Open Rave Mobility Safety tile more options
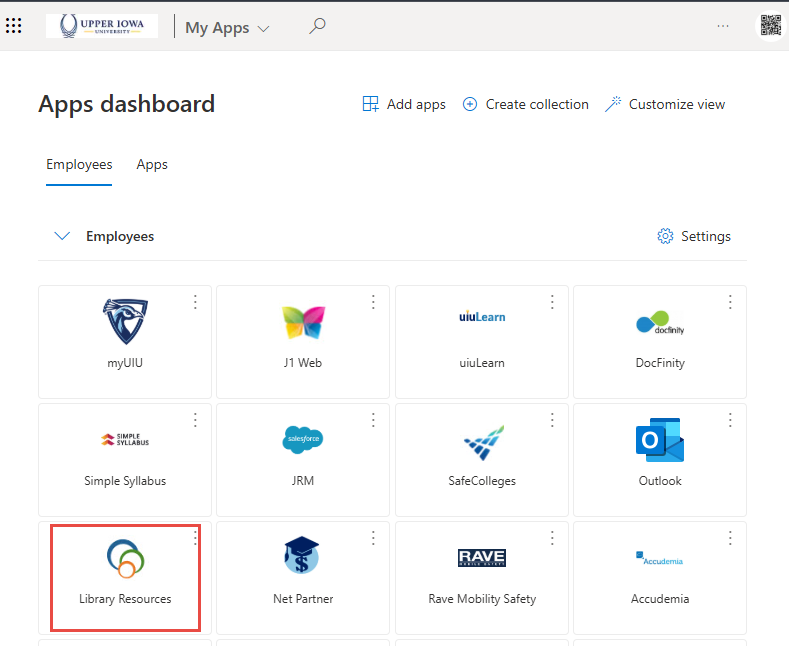The image size is (789, 646). coord(552,538)
